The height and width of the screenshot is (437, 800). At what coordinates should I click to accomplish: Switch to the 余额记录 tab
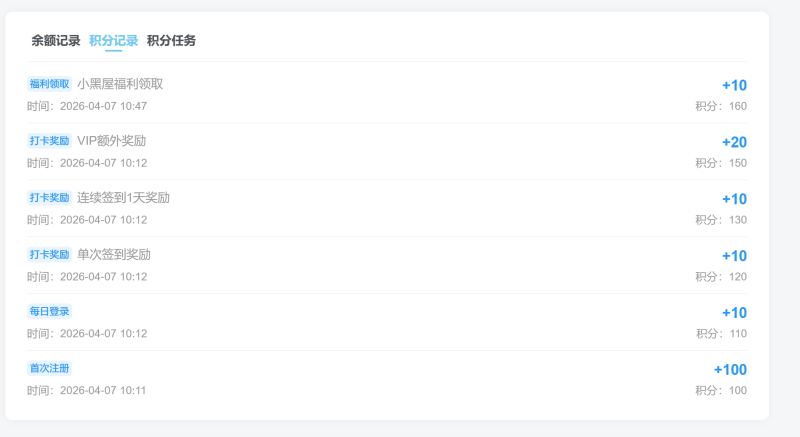click(x=56, y=41)
